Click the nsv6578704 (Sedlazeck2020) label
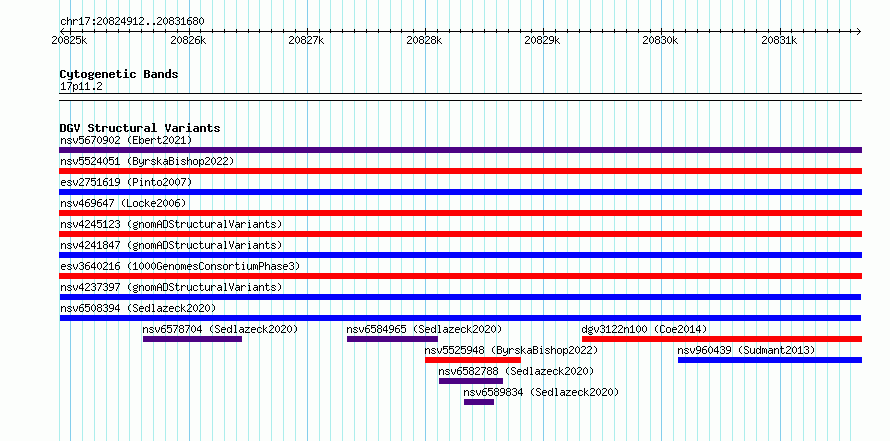Screen dimensions: 890x441 coord(220,329)
